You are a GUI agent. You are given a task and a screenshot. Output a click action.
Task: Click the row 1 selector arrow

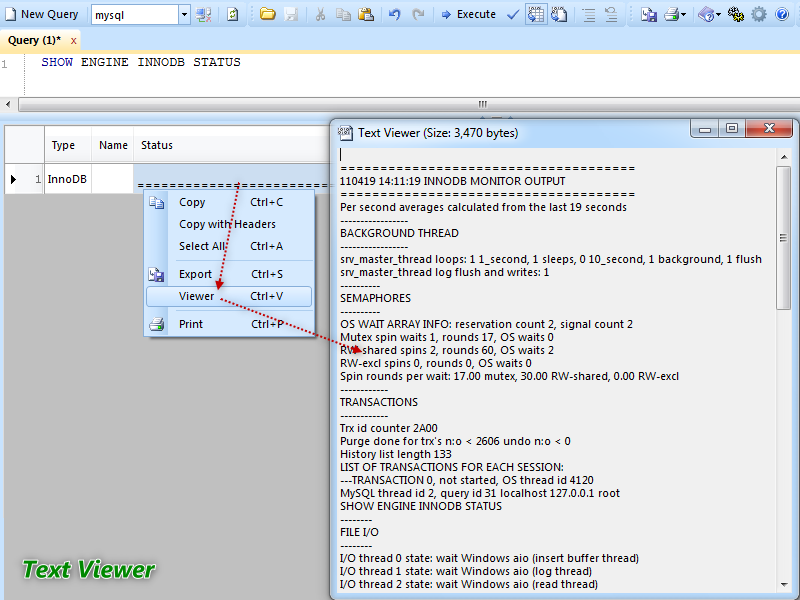(14, 179)
